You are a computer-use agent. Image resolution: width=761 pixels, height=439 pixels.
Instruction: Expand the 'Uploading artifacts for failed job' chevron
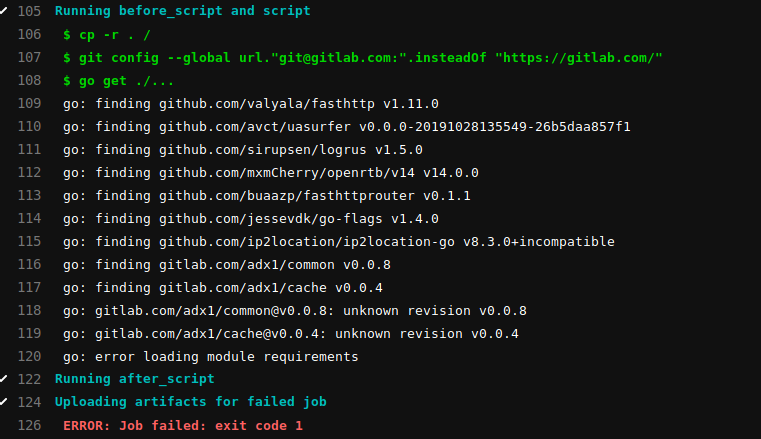pos(3,402)
